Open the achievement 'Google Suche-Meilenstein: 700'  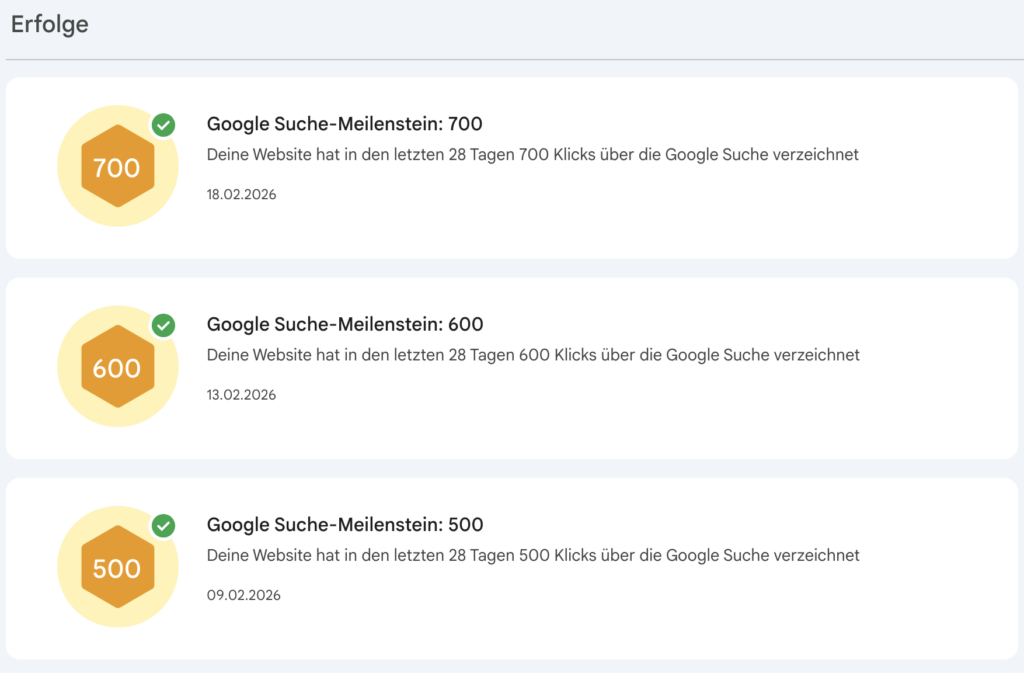(344, 124)
